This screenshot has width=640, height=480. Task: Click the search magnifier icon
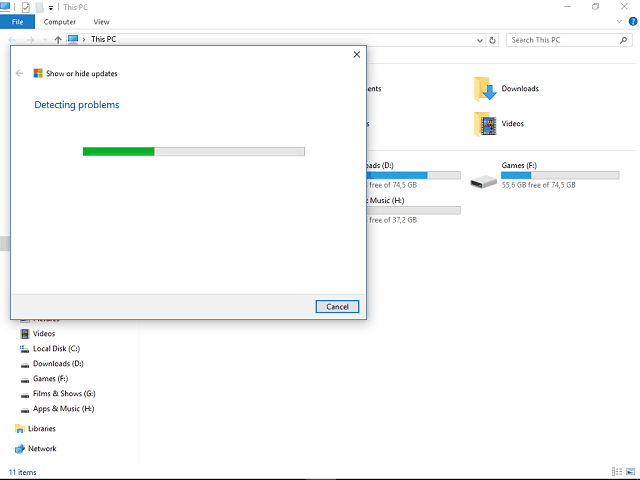click(623, 40)
